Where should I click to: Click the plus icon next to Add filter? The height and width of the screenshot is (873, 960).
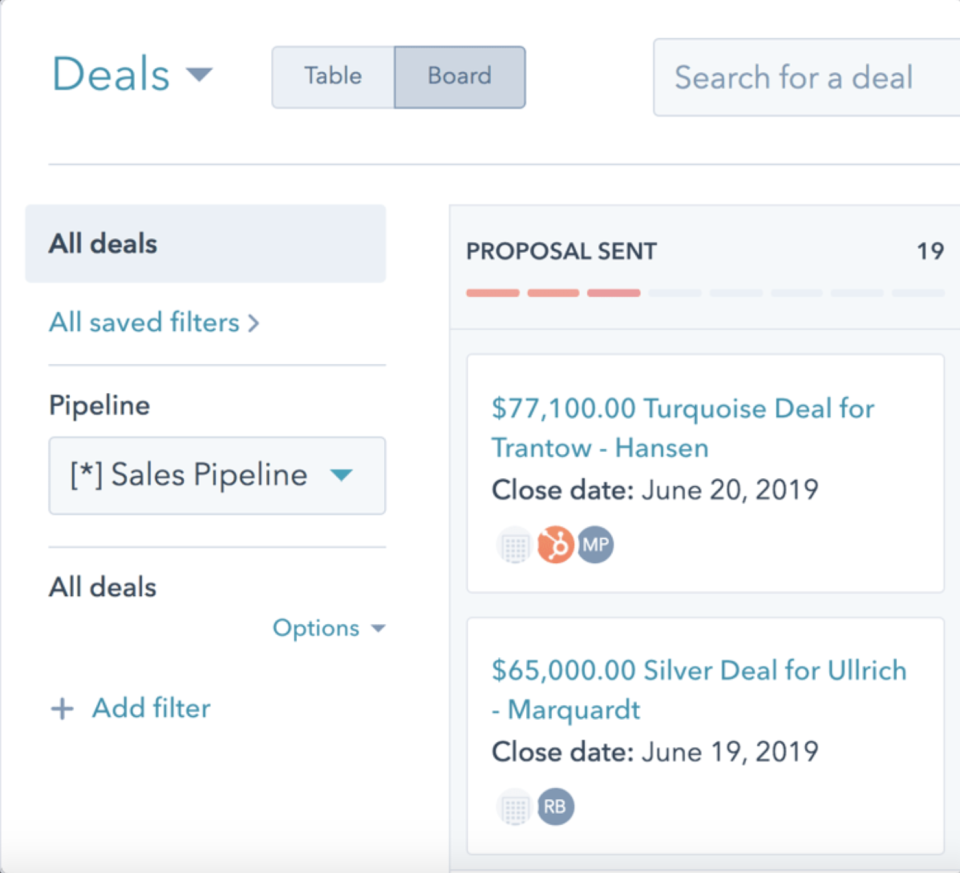coord(62,708)
